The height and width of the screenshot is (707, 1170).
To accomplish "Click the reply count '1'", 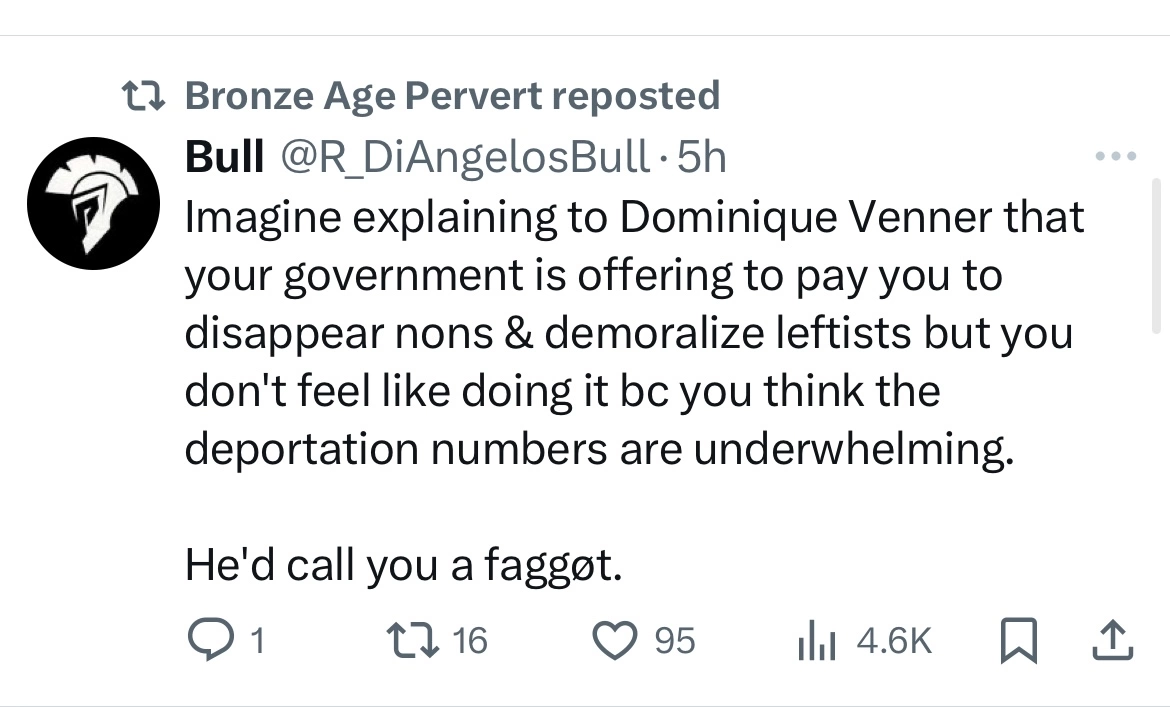I will (257, 641).
